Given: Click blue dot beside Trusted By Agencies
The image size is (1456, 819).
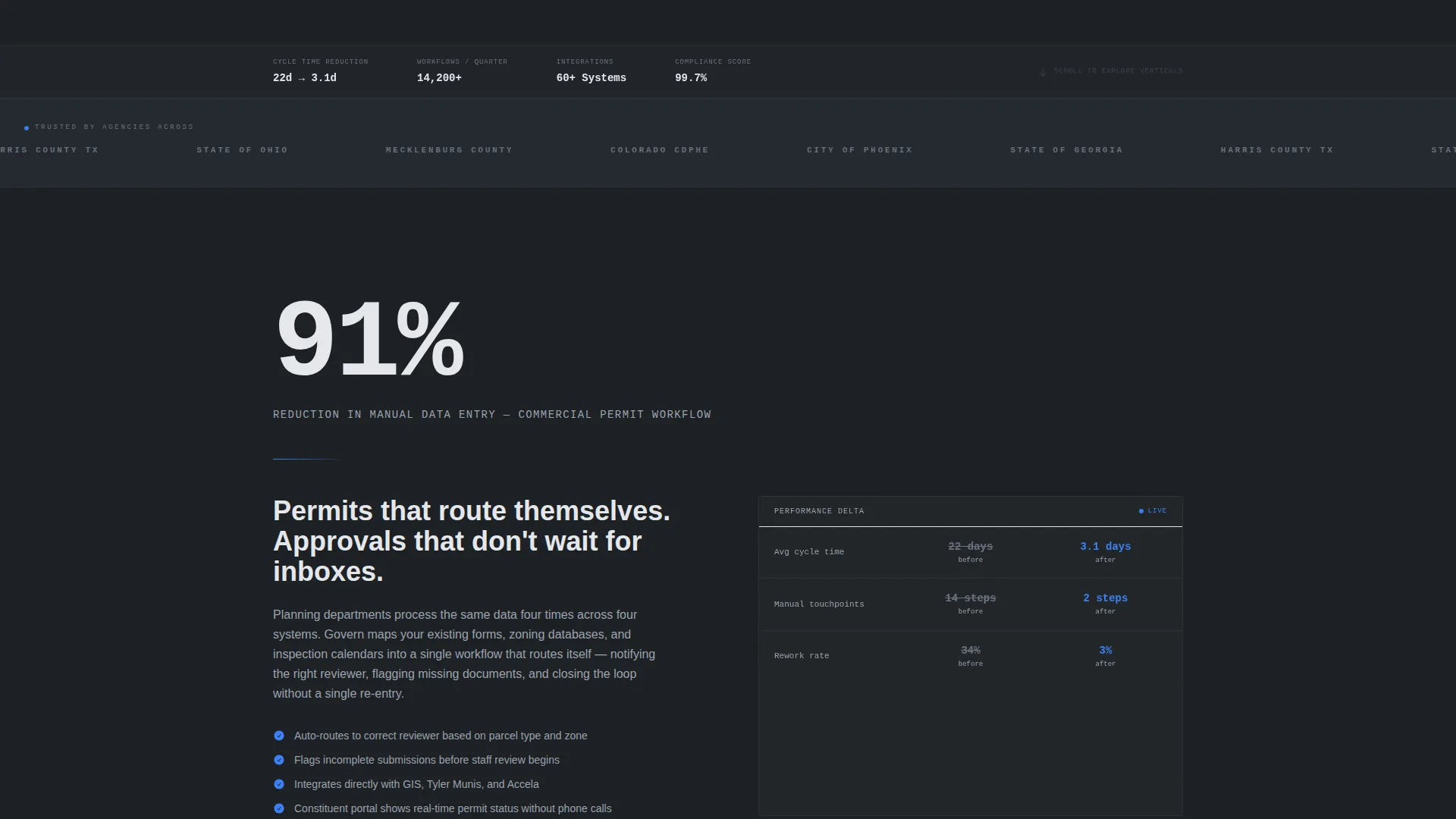Looking at the screenshot, I should (27, 128).
